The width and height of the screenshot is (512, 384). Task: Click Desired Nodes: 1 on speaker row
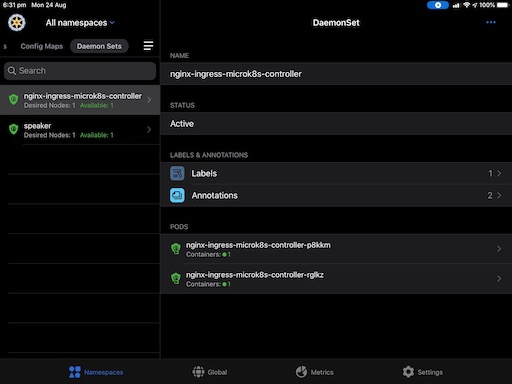(50, 135)
